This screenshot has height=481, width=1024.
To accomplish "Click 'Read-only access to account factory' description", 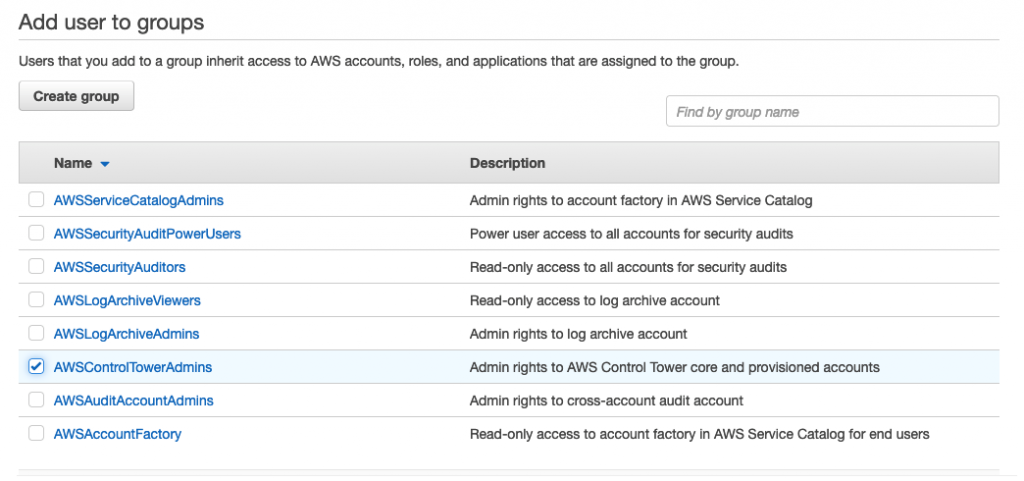I will click(699, 433).
